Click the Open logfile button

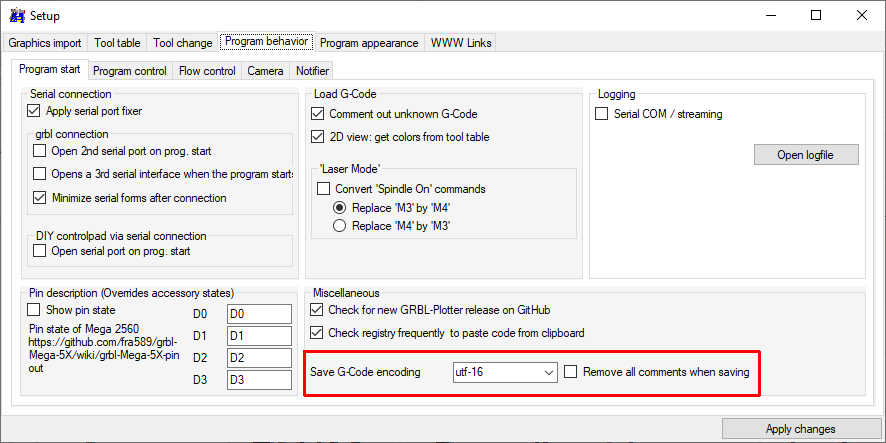coord(804,155)
